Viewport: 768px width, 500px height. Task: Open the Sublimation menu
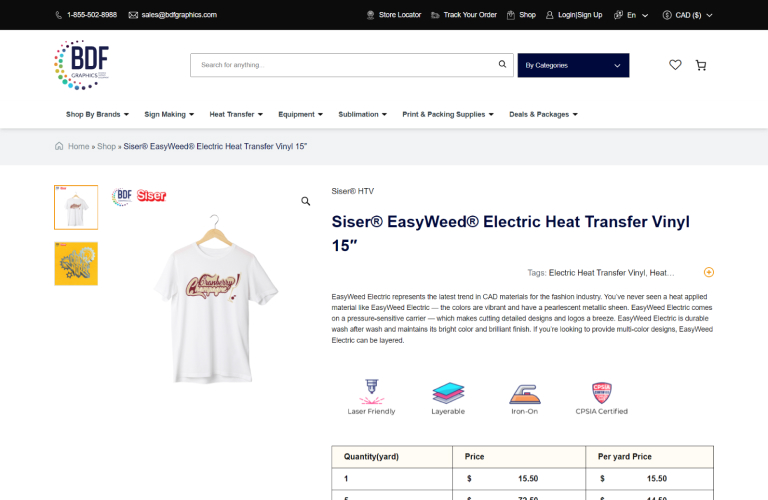coord(362,114)
